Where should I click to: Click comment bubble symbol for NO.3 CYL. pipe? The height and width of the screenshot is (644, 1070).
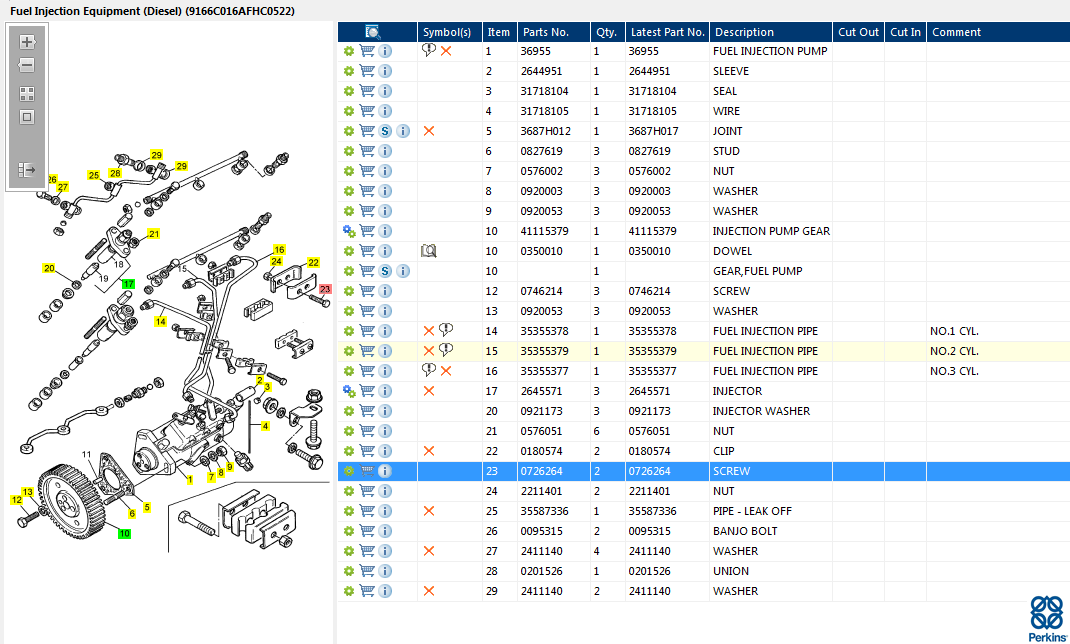[x=429, y=370]
